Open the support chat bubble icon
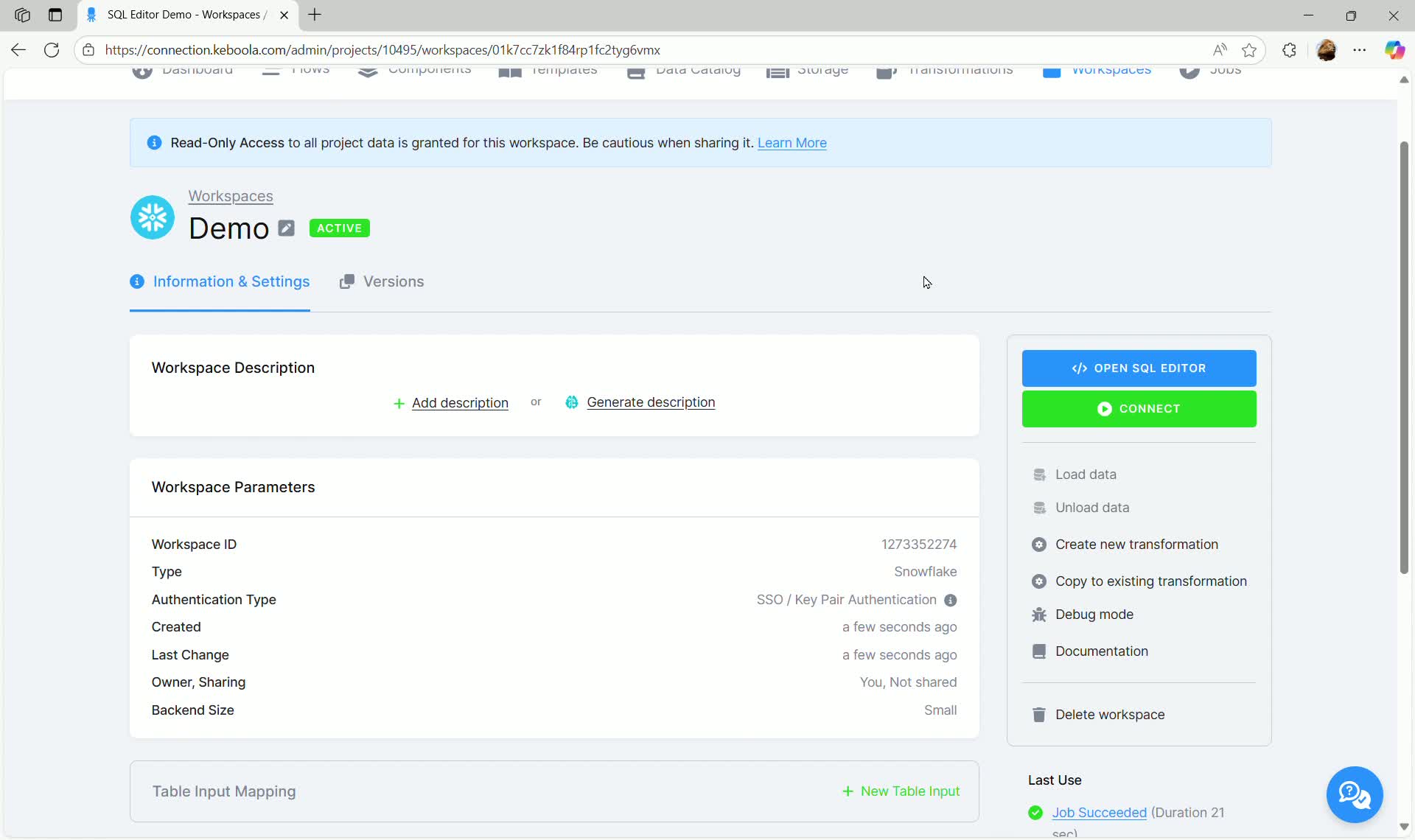The height and width of the screenshot is (840, 1415). [1354, 794]
